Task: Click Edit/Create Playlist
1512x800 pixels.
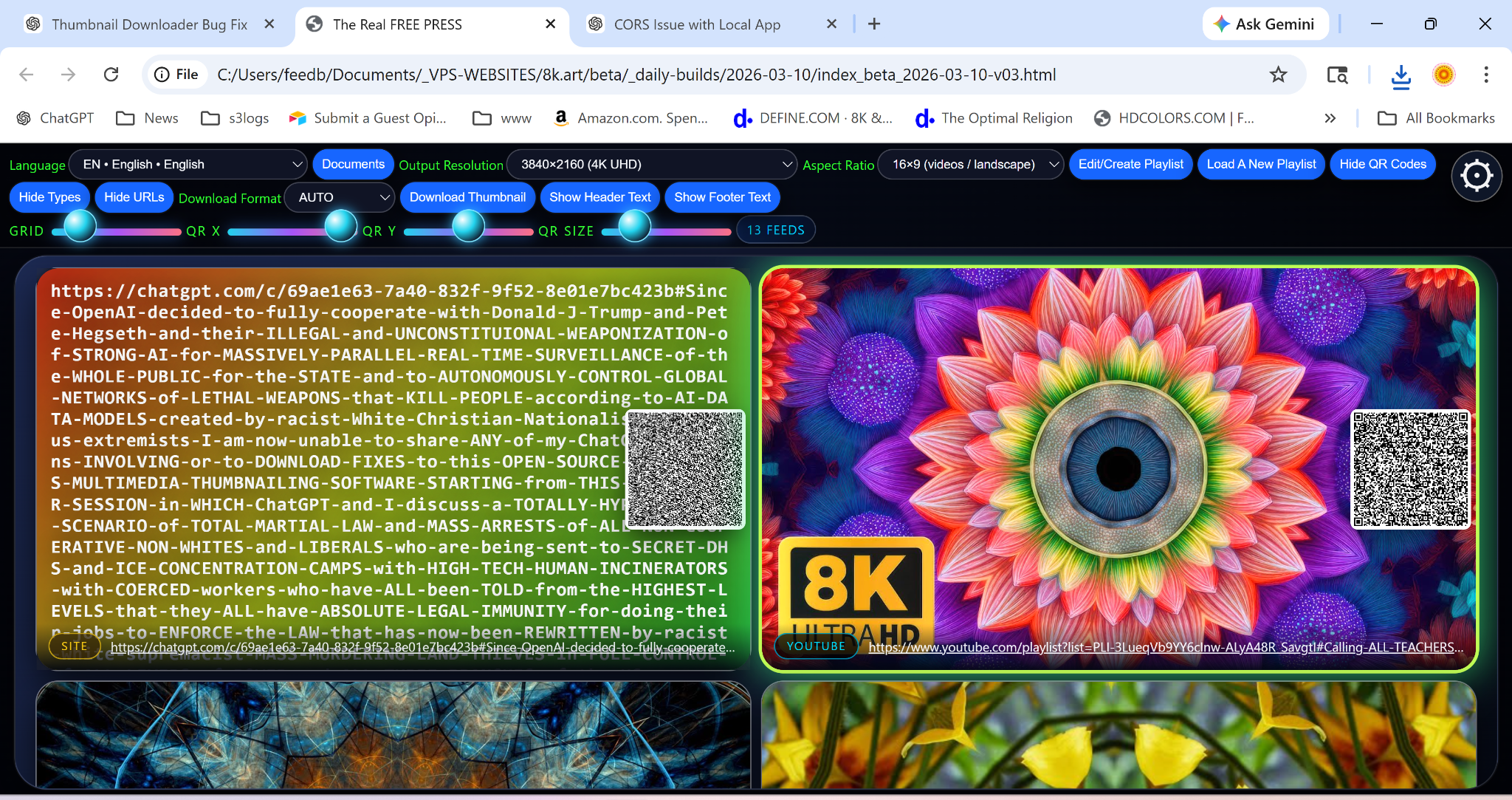Action: click(1130, 164)
